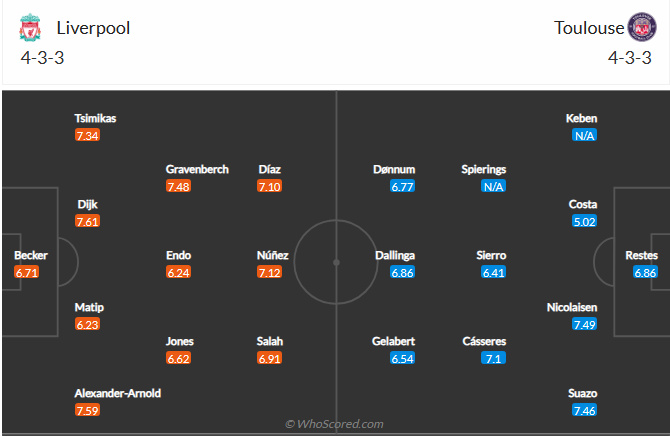Click the WhoScored.com watermark
Image resolution: width=670 pixels, height=436 pixels.
pos(334,424)
